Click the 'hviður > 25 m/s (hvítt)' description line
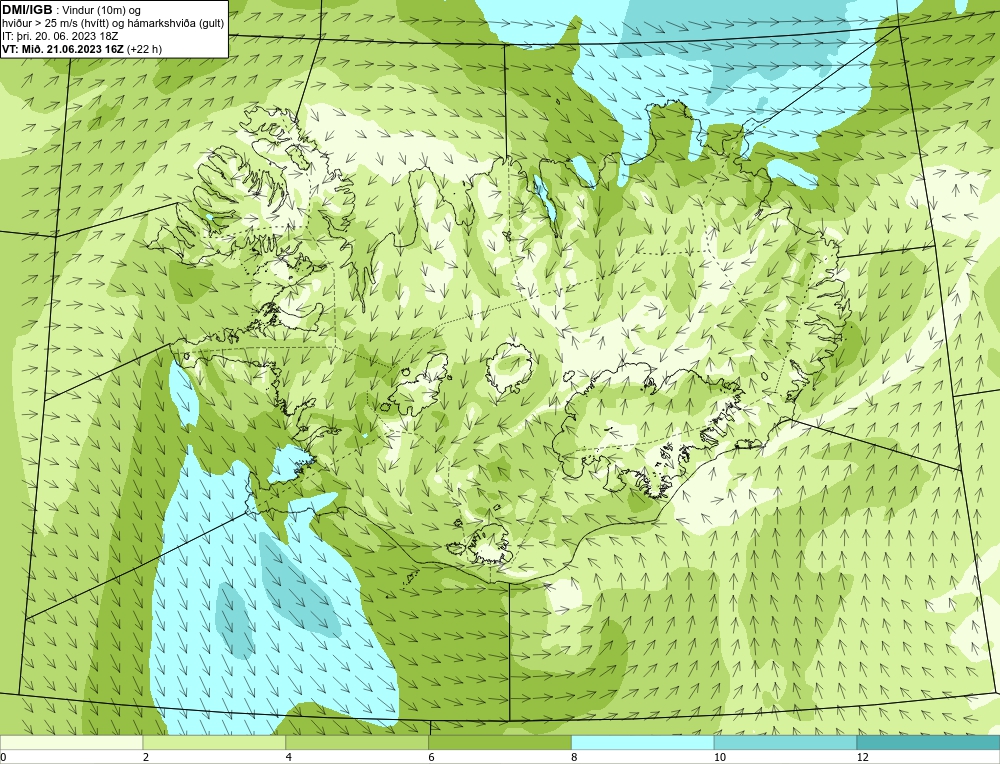The image size is (1000, 764). pyautogui.click(x=113, y=23)
